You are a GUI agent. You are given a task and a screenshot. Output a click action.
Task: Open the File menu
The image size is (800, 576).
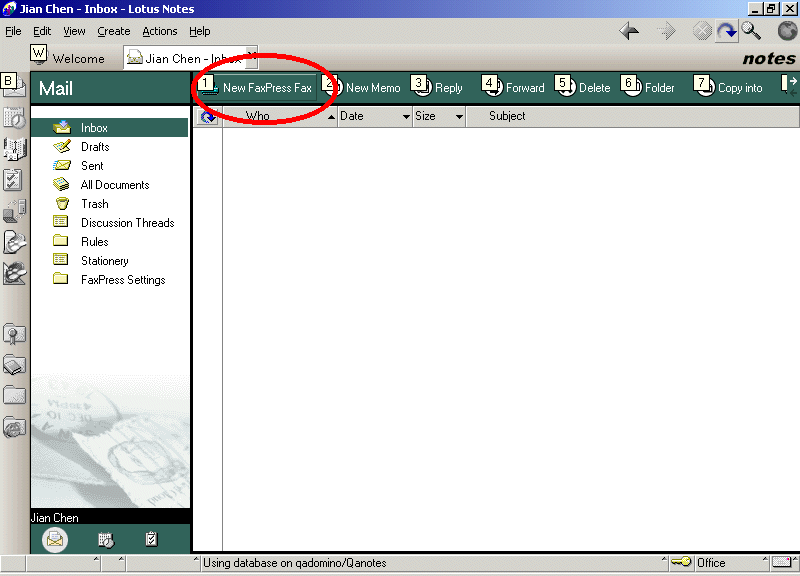point(13,32)
